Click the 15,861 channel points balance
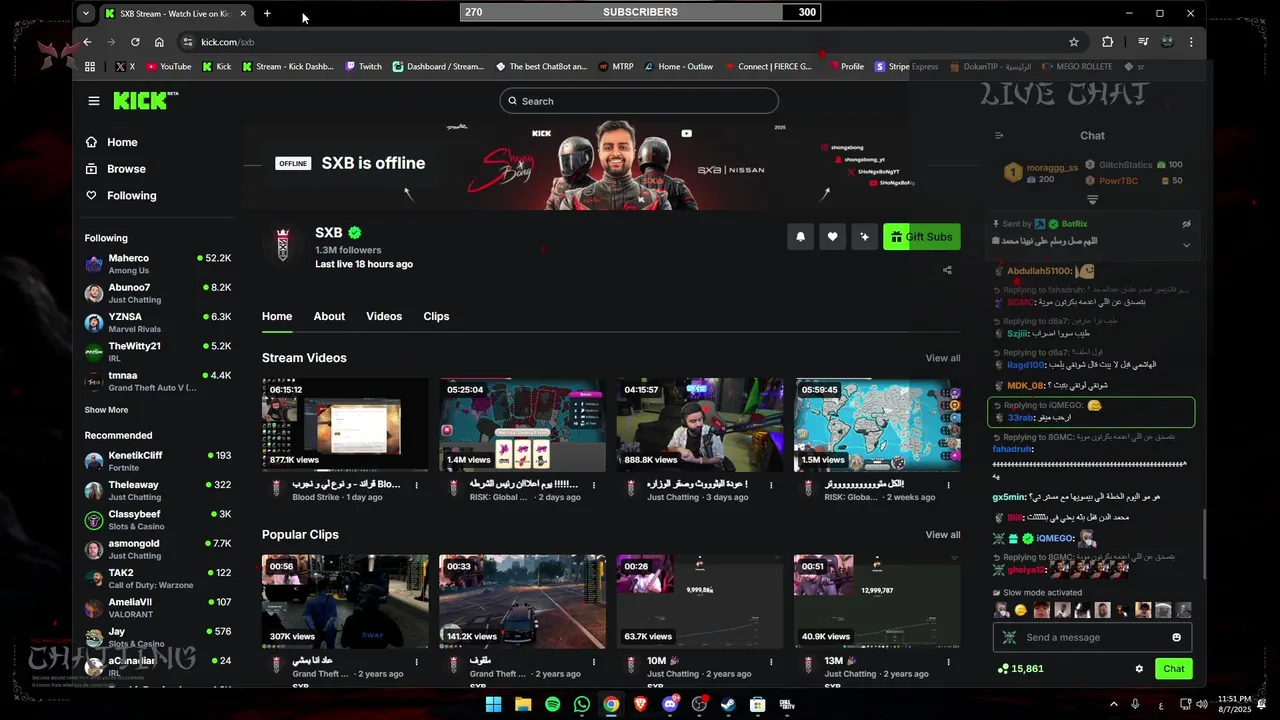 [x=1020, y=669]
